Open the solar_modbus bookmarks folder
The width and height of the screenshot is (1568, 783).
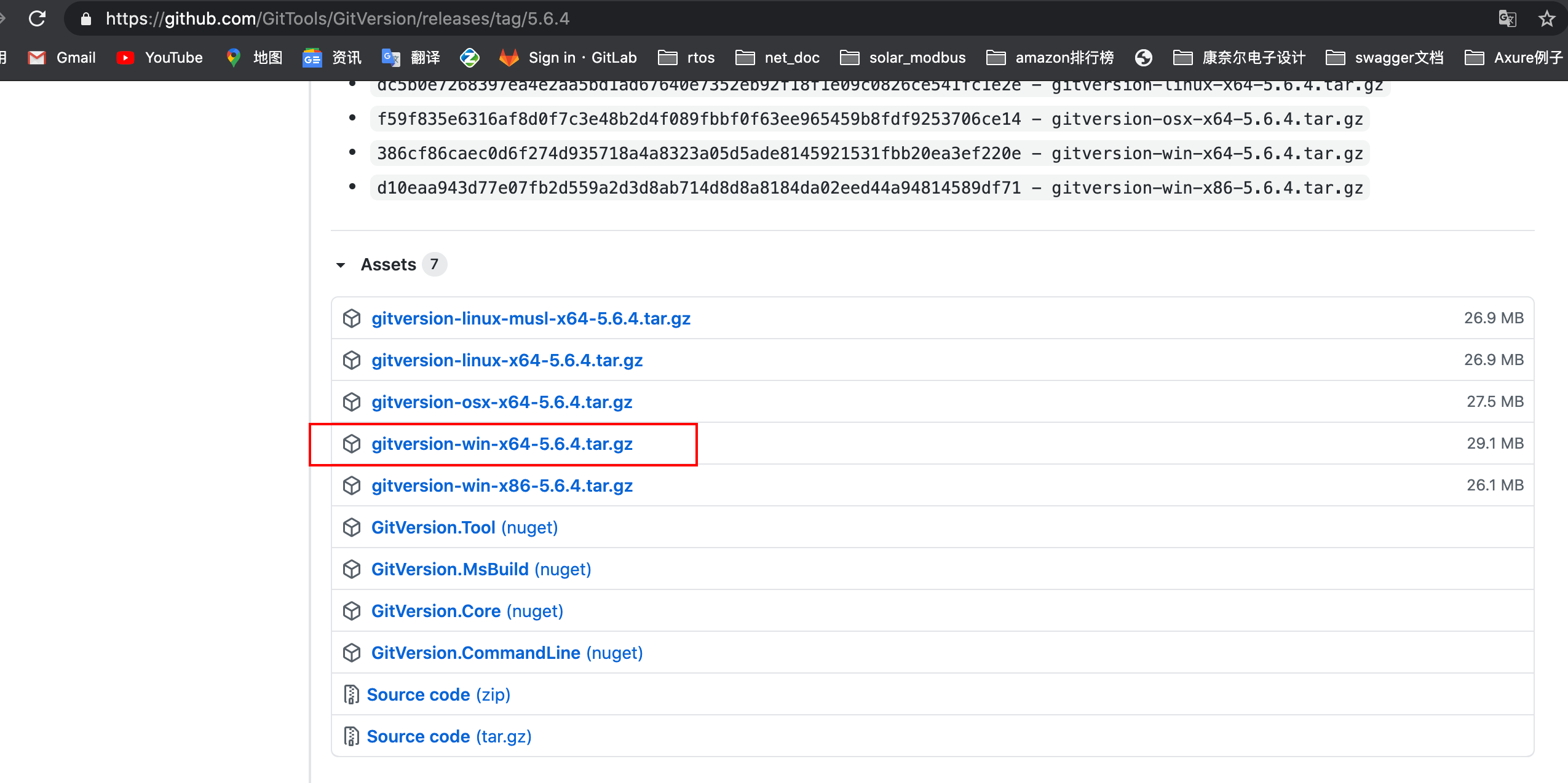tap(903, 58)
